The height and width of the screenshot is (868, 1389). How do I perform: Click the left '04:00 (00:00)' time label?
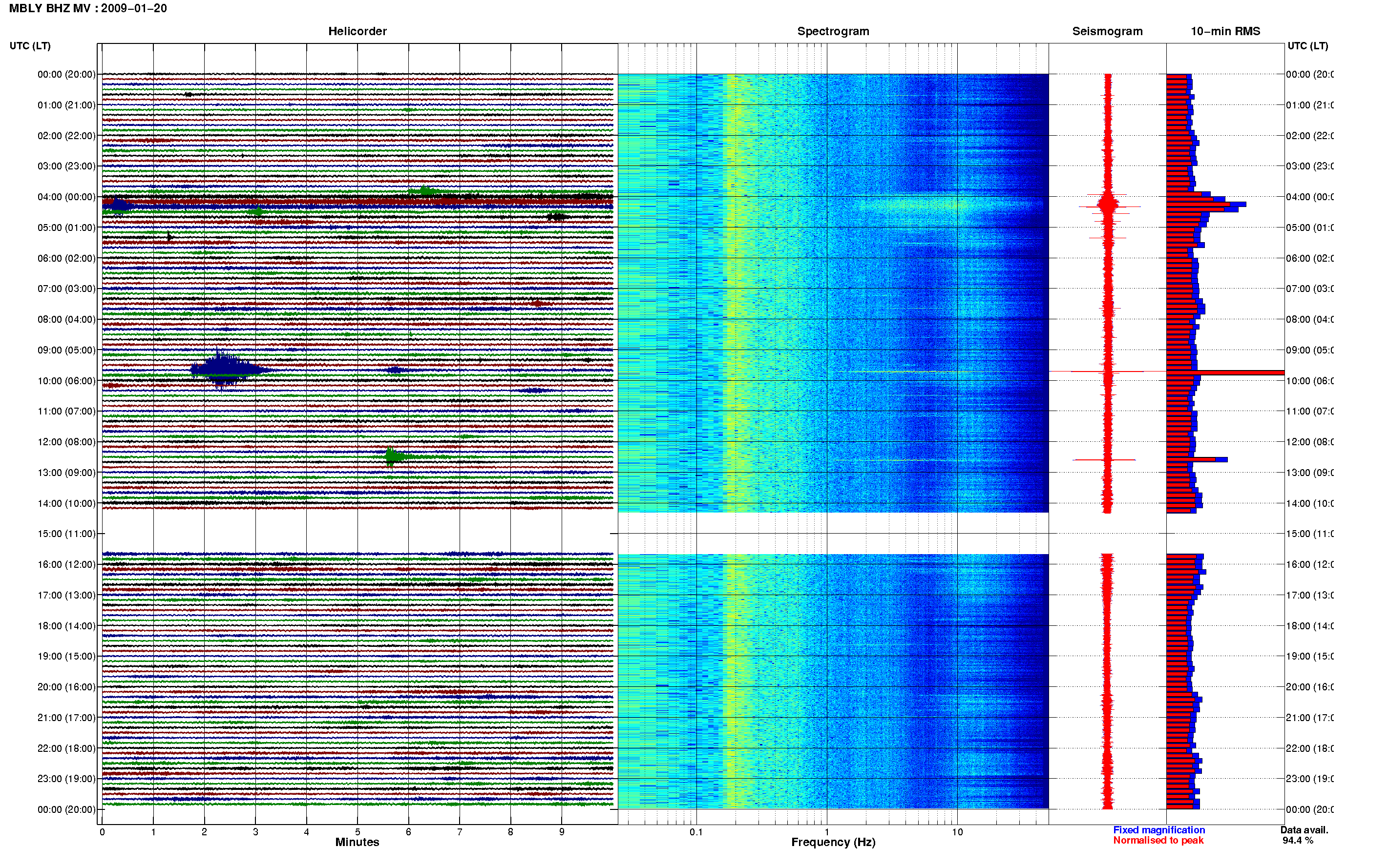click(66, 197)
